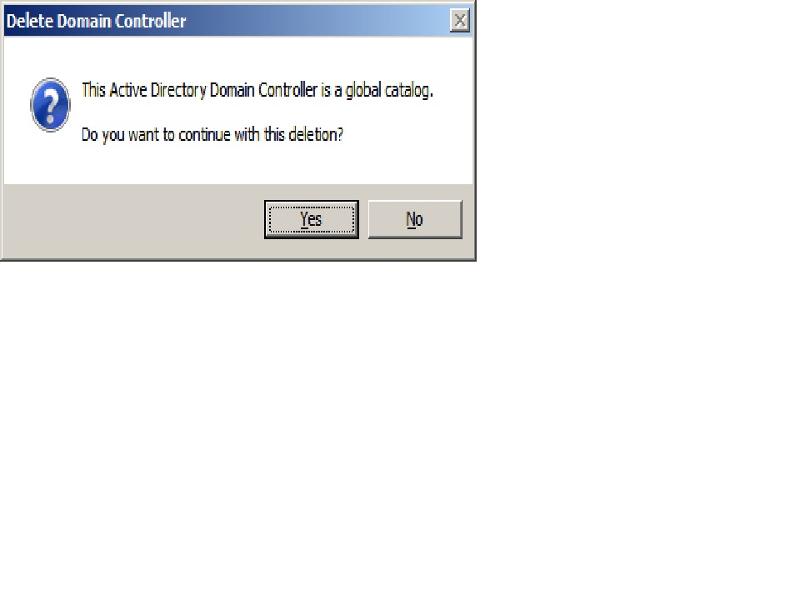Select the Delete Domain Controller title bar
800x600 pixels.
[238, 20]
